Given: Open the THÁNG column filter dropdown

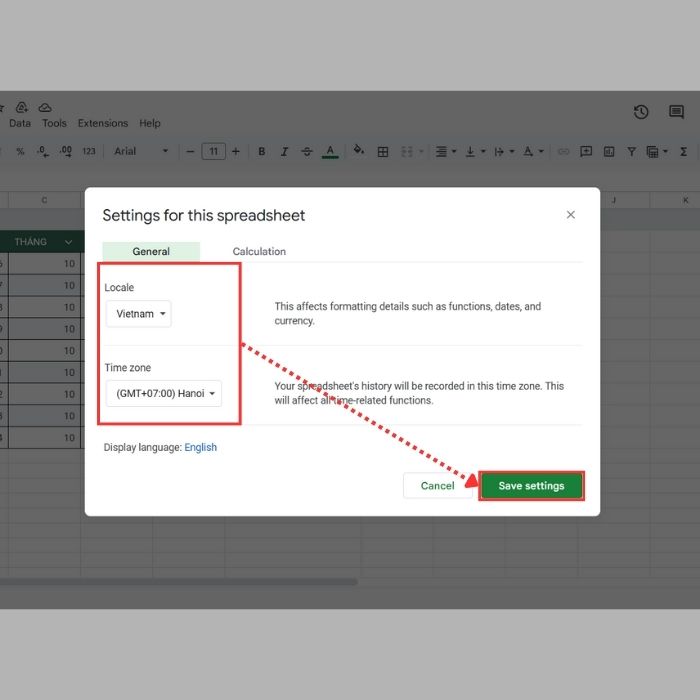Looking at the screenshot, I should pos(68,242).
